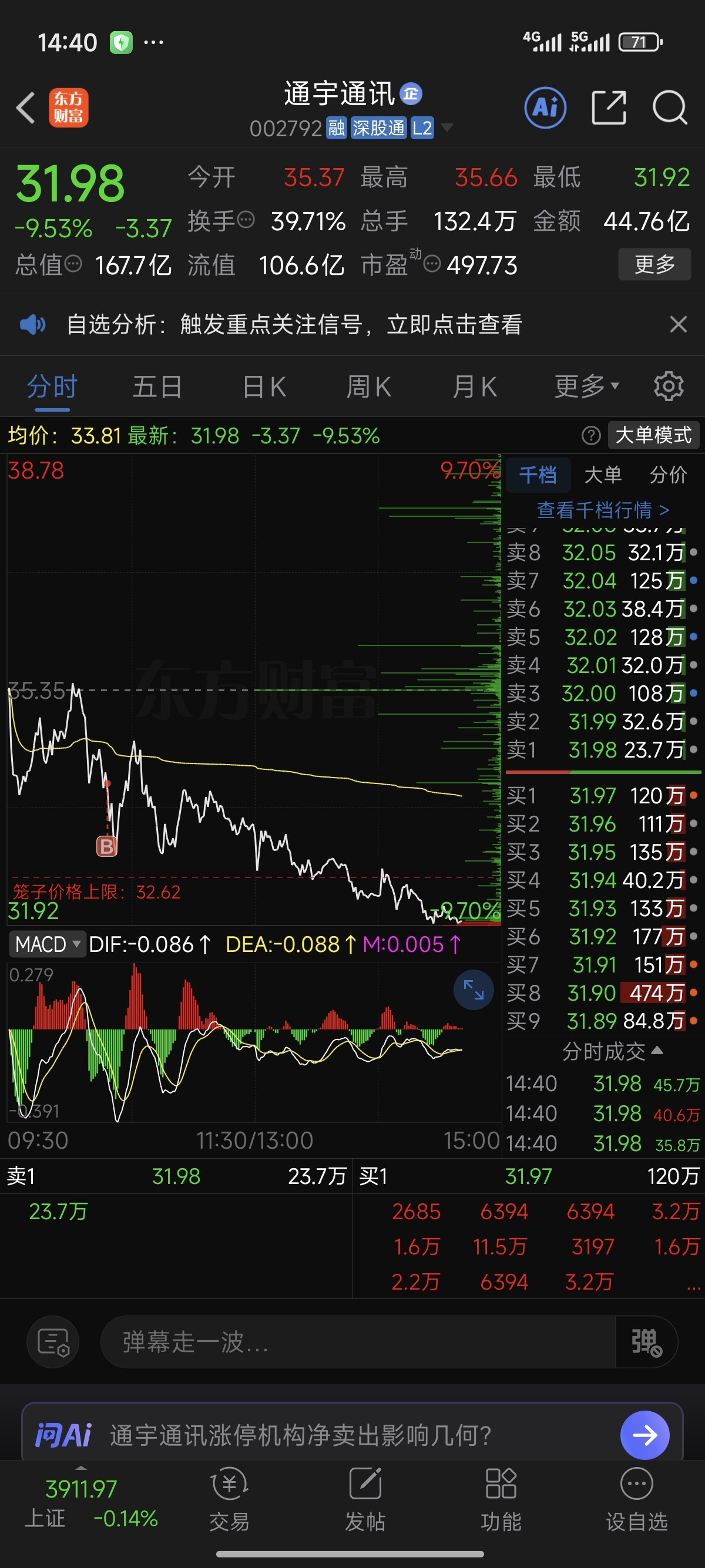The width and height of the screenshot is (705, 1568).
Task: Select the 买3 31.95 order row
Action: [602, 852]
